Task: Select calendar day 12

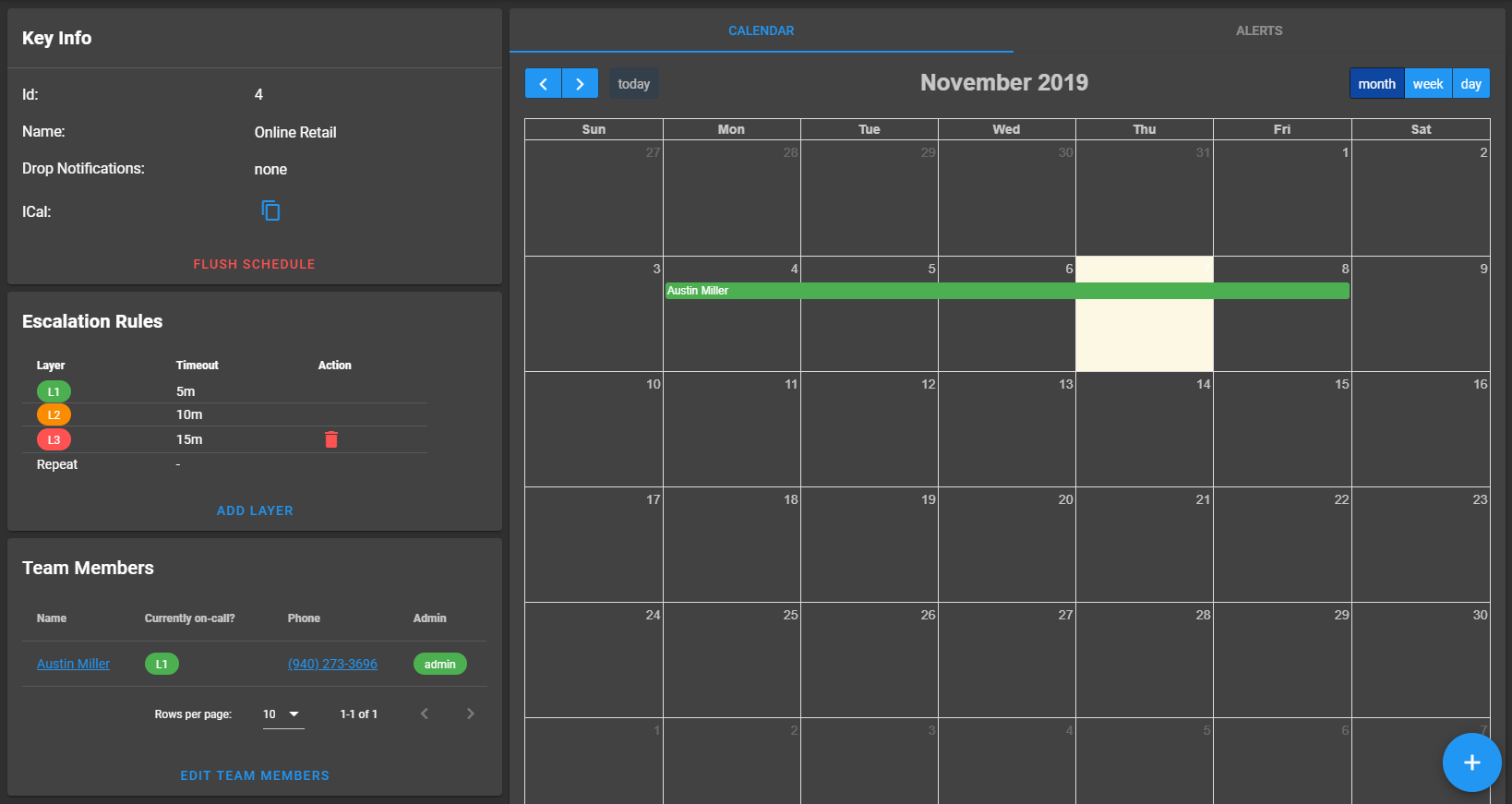Action: pyautogui.click(x=870, y=429)
